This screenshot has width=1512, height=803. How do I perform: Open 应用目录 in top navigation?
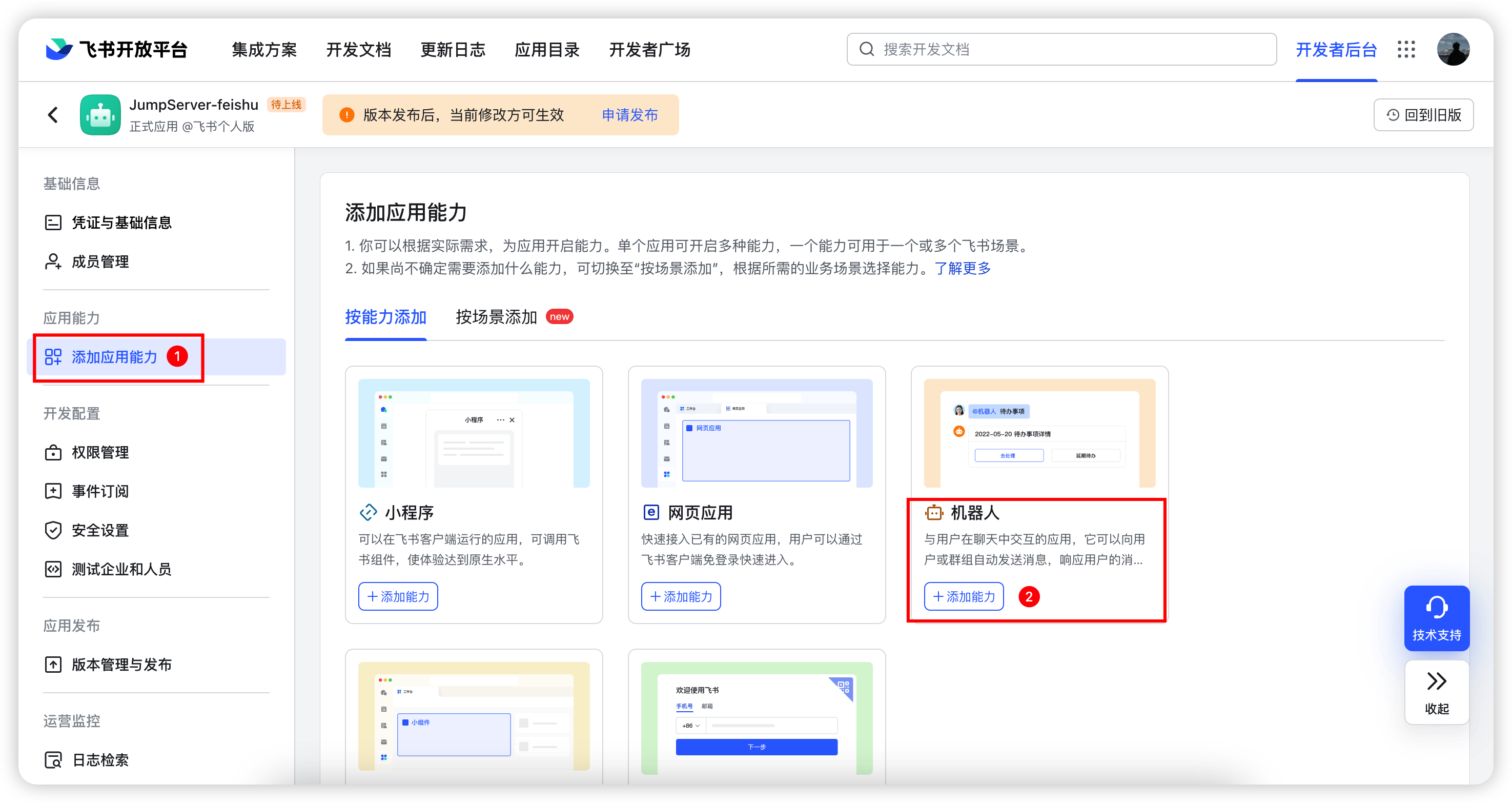point(547,50)
